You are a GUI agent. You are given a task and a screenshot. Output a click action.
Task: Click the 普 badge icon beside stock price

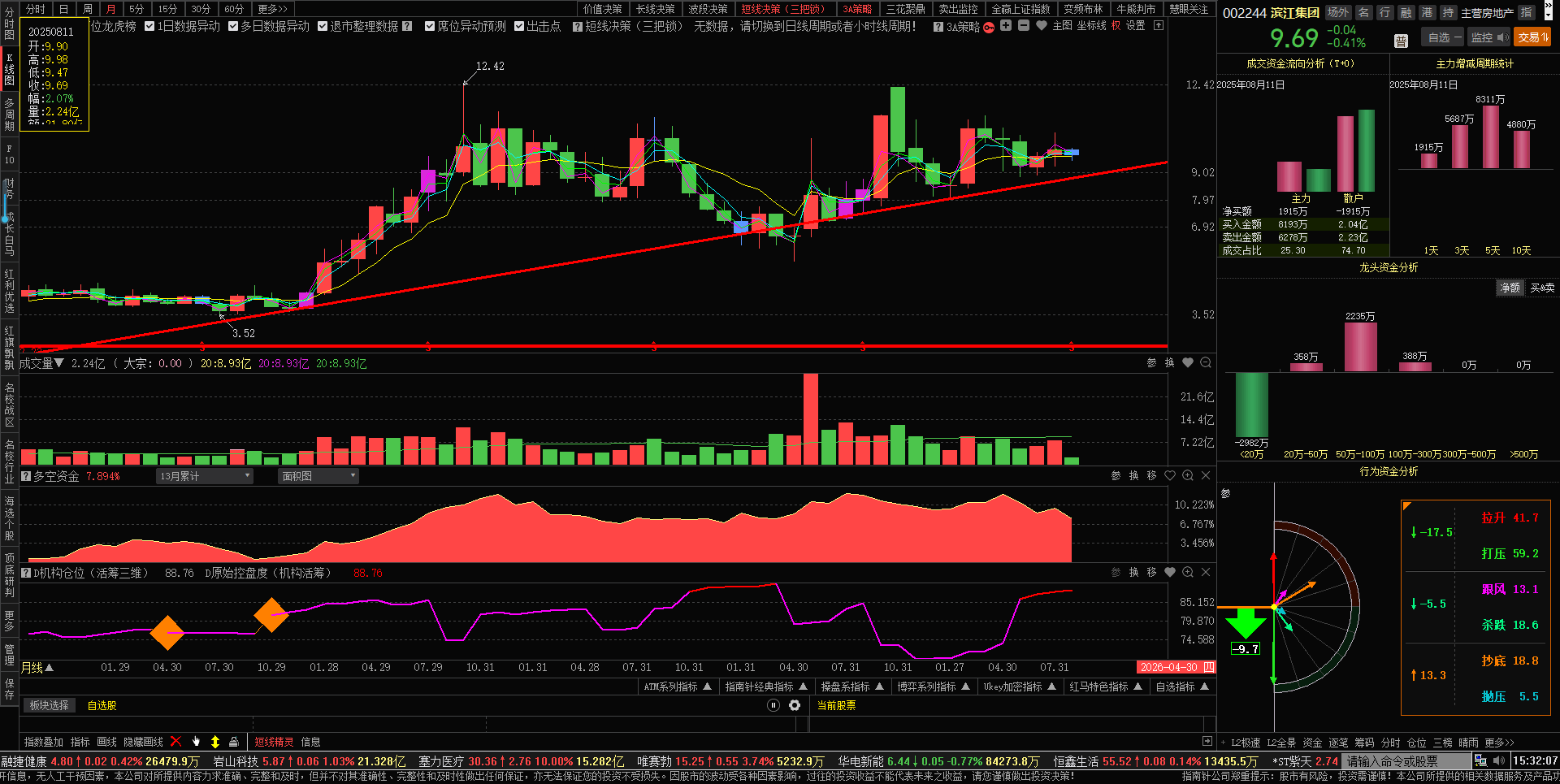[1401, 40]
